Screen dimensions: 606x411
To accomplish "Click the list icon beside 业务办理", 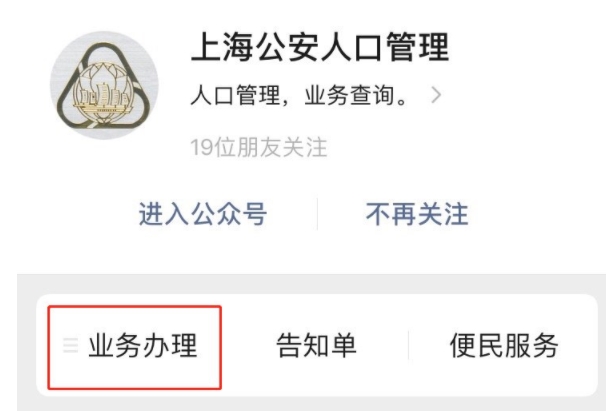I will click(70, 345).
